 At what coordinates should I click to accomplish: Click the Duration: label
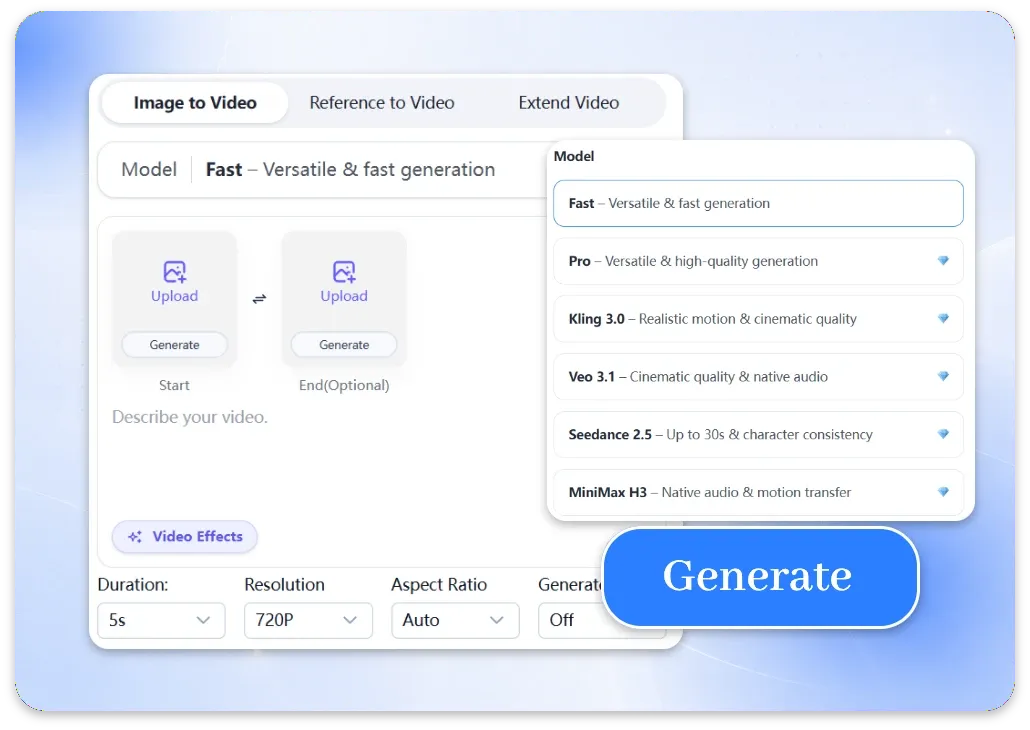[x=133, y=585]
